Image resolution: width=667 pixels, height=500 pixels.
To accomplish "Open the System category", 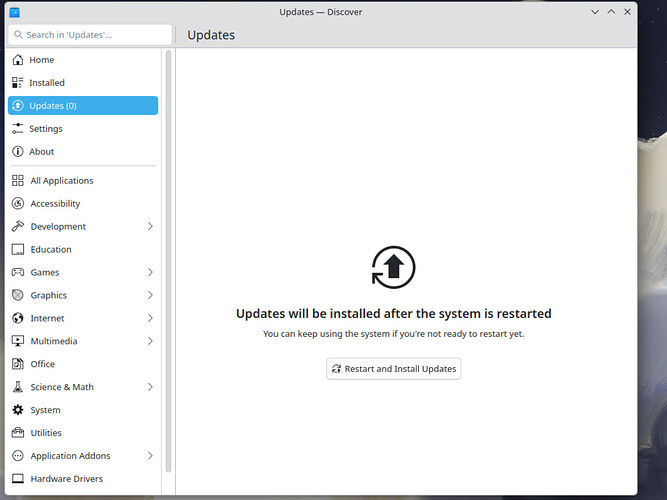I will (x=83, y=410).
